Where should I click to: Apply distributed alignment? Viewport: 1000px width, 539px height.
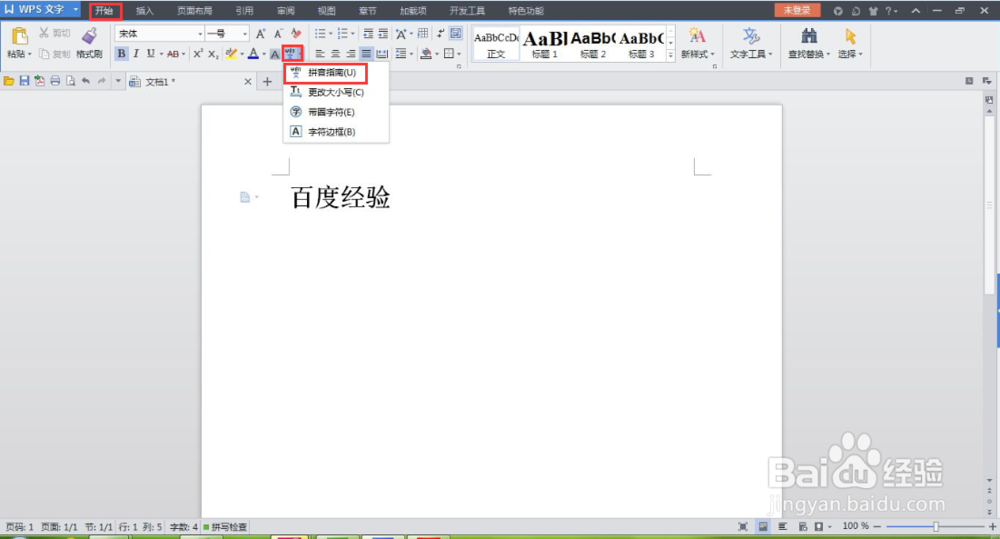tap(382, 54)
